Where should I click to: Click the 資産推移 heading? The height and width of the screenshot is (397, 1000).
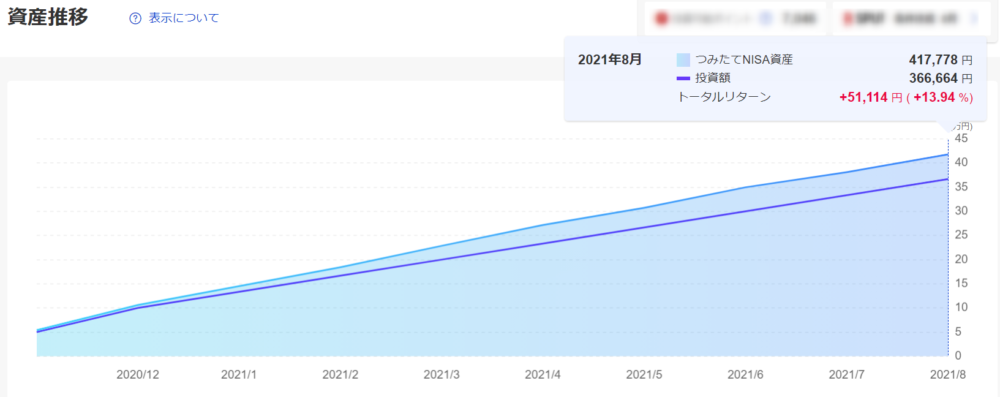click(48, 17)
